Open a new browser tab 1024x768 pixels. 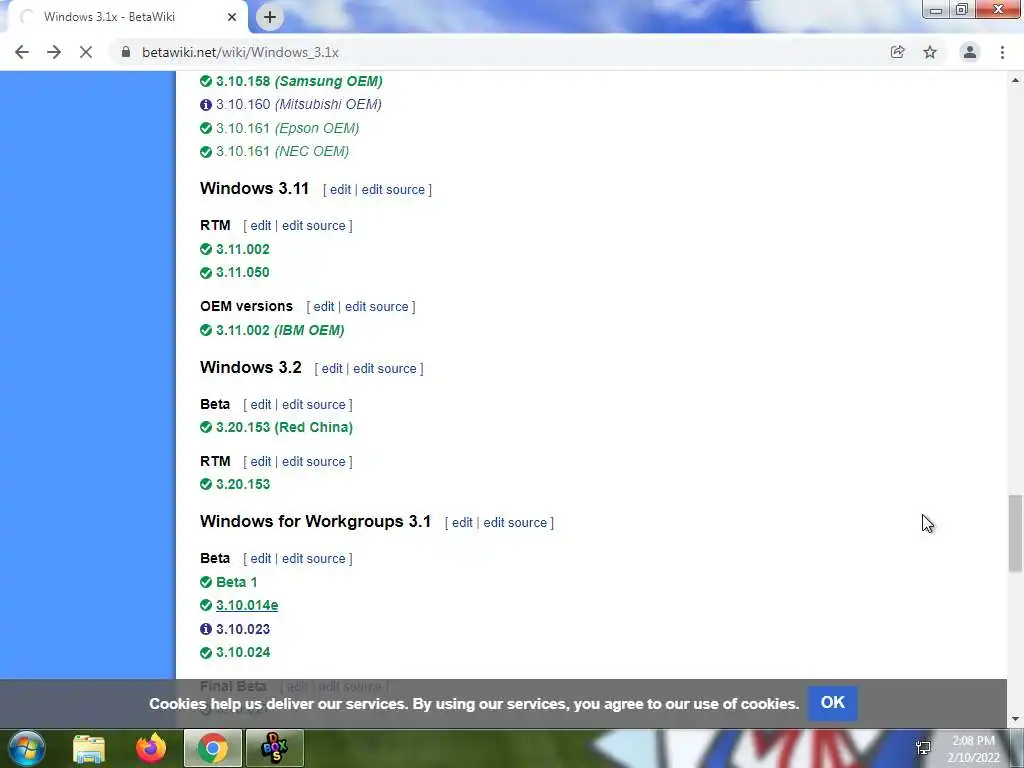270,17
